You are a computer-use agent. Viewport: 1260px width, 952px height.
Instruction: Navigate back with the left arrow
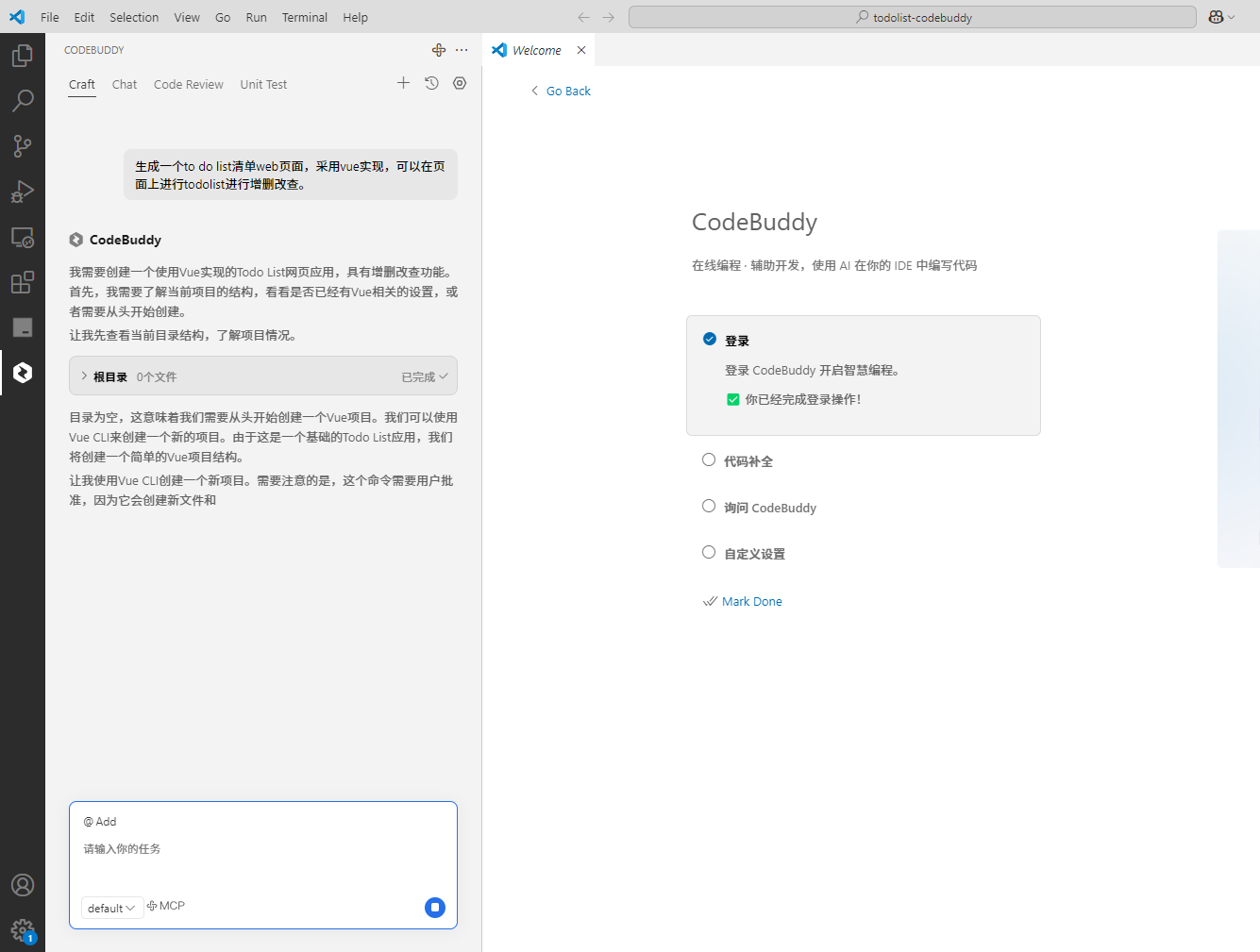point(583,17)
